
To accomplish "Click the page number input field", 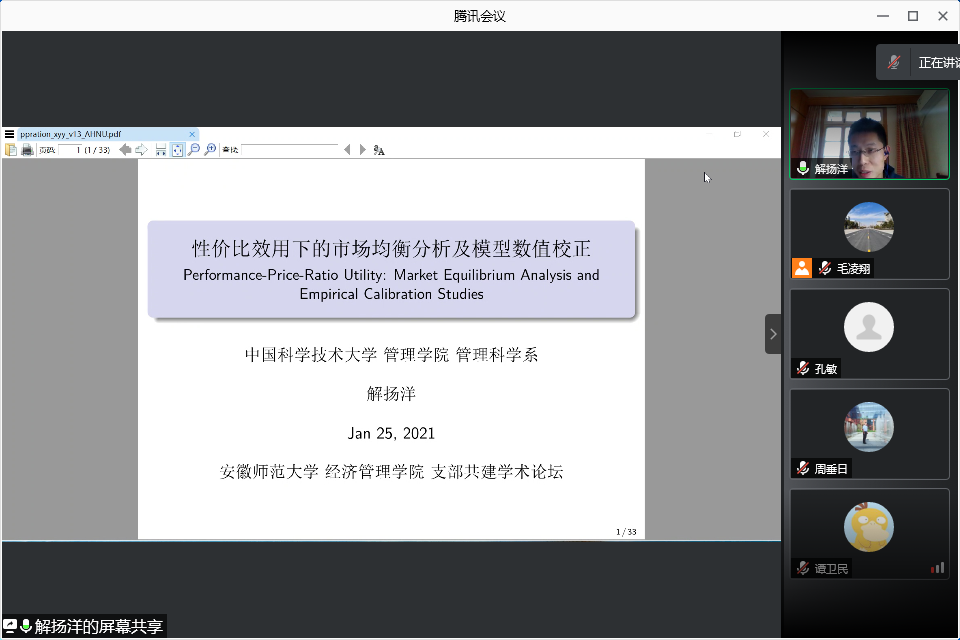I will (69, 150).
